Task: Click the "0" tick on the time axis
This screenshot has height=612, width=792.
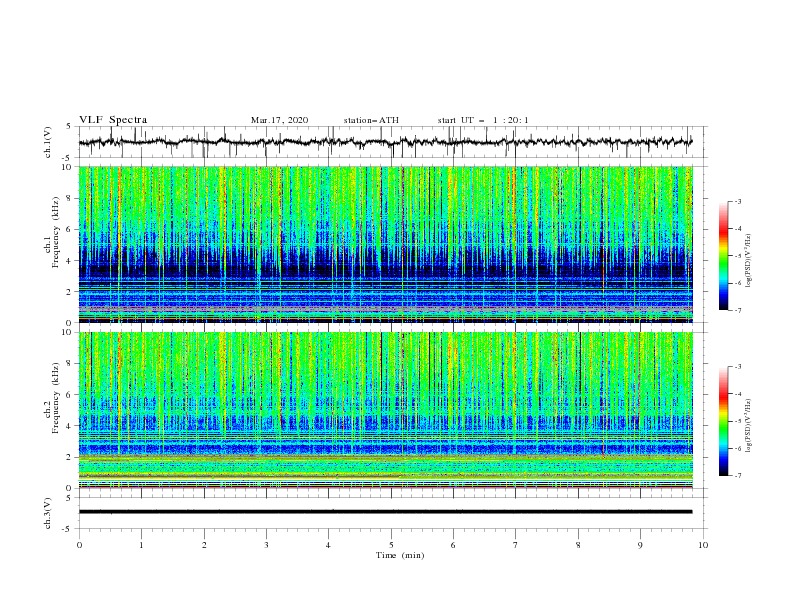Action: coord(79,545)
